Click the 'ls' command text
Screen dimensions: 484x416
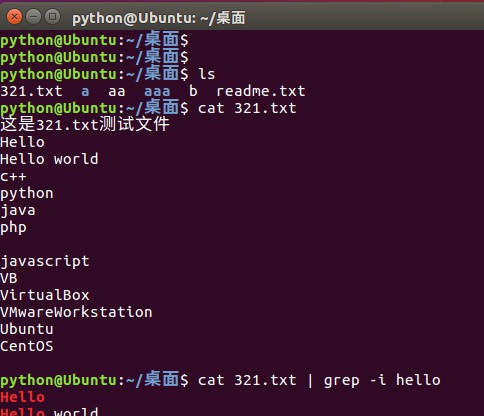(207, 74)
